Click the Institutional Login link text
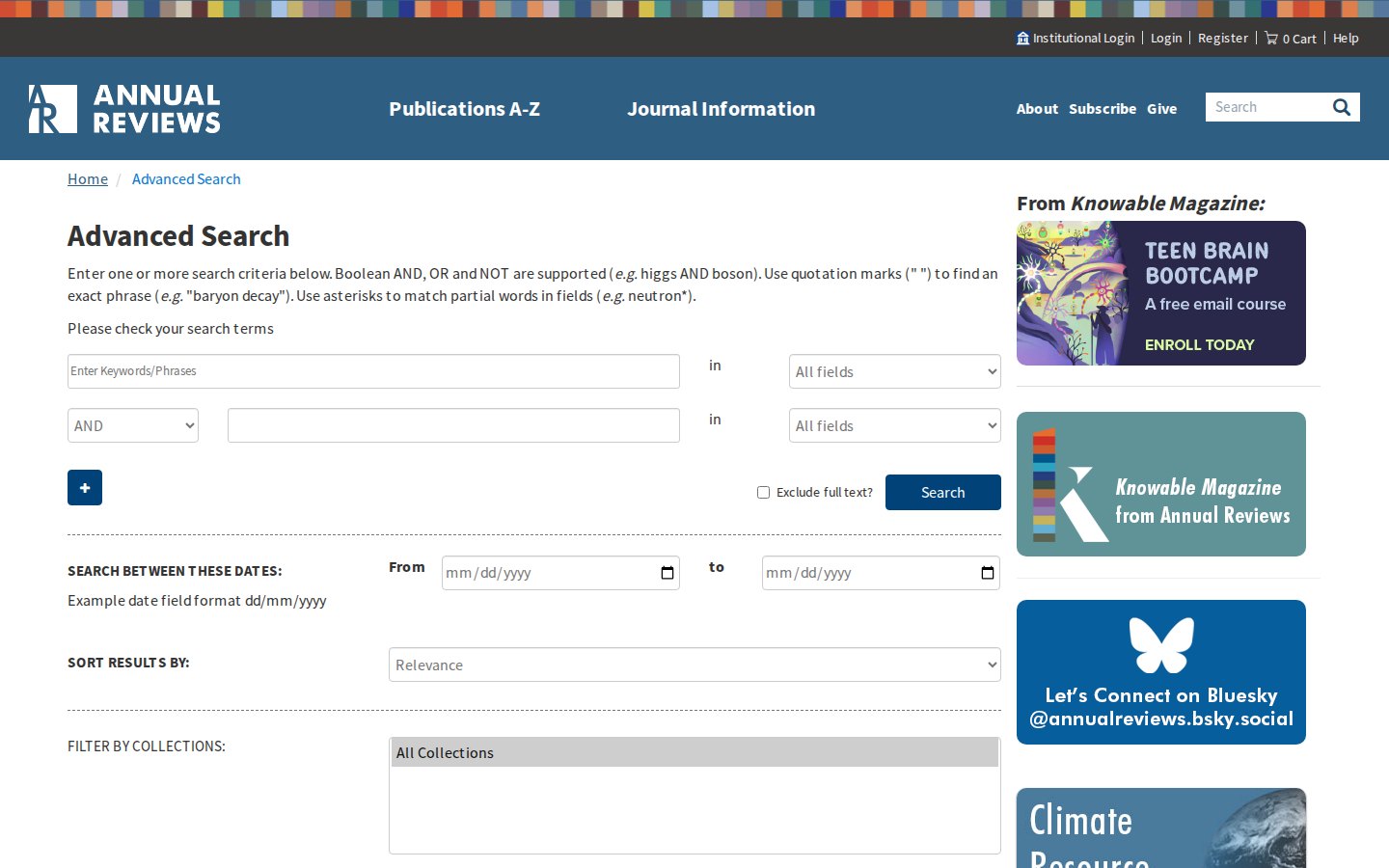This screenshot has height=868, width=1389. (1083, 39)
